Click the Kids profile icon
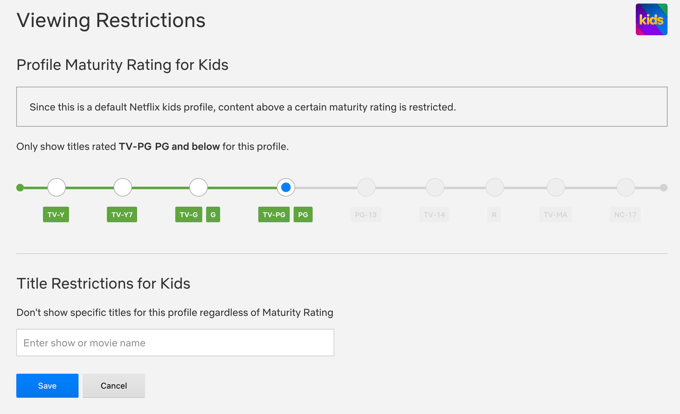The height and width of the screenshot is (414, 680). tap(651, 20)
